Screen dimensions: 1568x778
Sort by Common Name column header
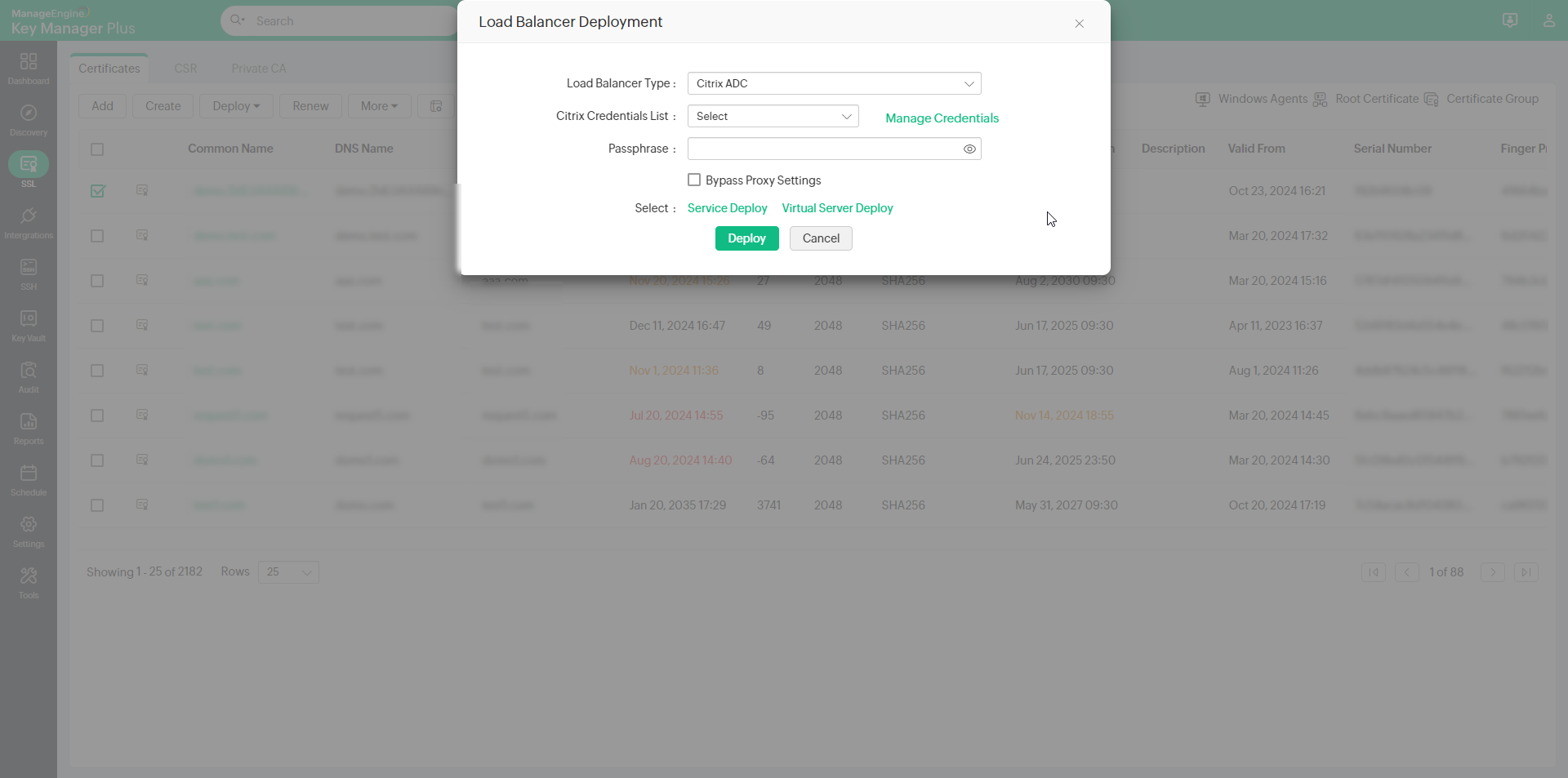coord(230,149)
